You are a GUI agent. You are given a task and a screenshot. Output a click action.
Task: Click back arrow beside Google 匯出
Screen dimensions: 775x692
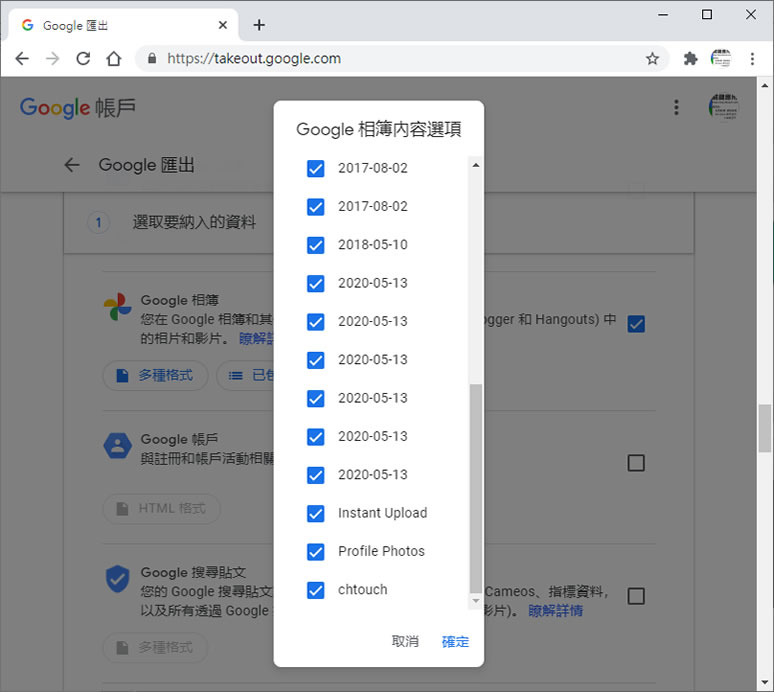[x=72, y=165]
